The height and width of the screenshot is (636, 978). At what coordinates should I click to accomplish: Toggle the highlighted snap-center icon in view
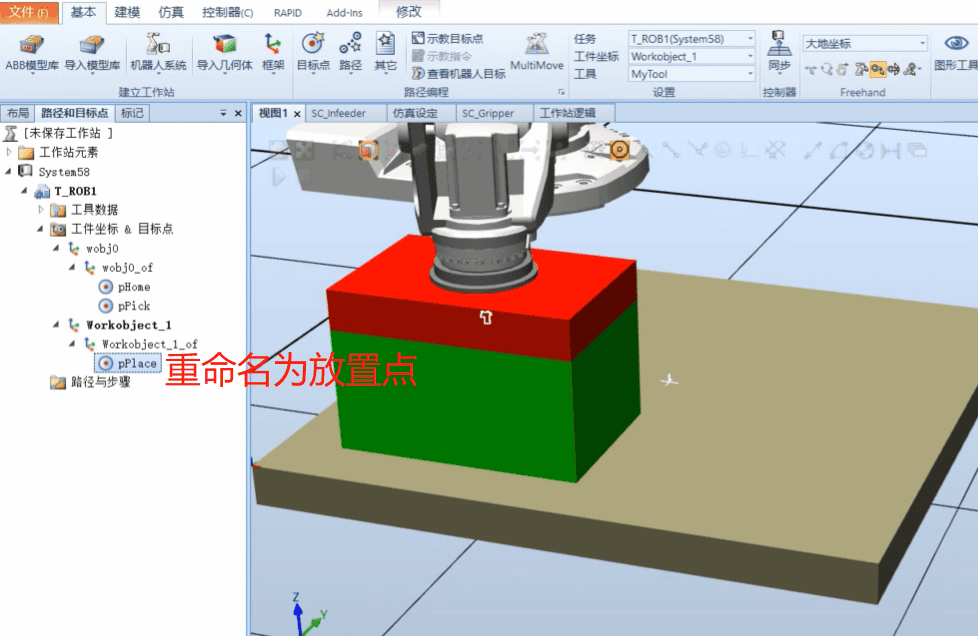619,150
